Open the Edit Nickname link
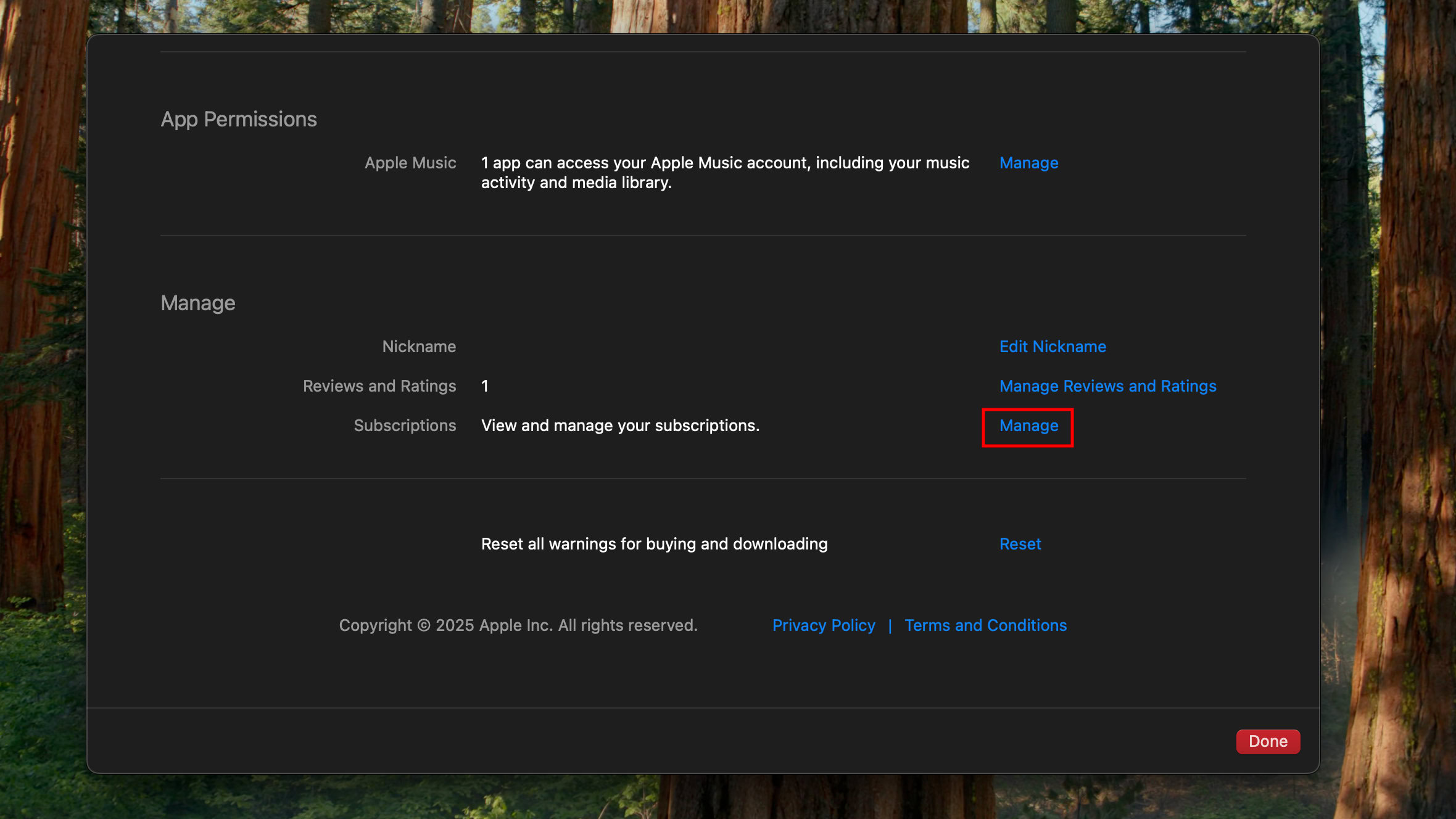Screen dimensions: 1456x819 [x=1053, y=347]
